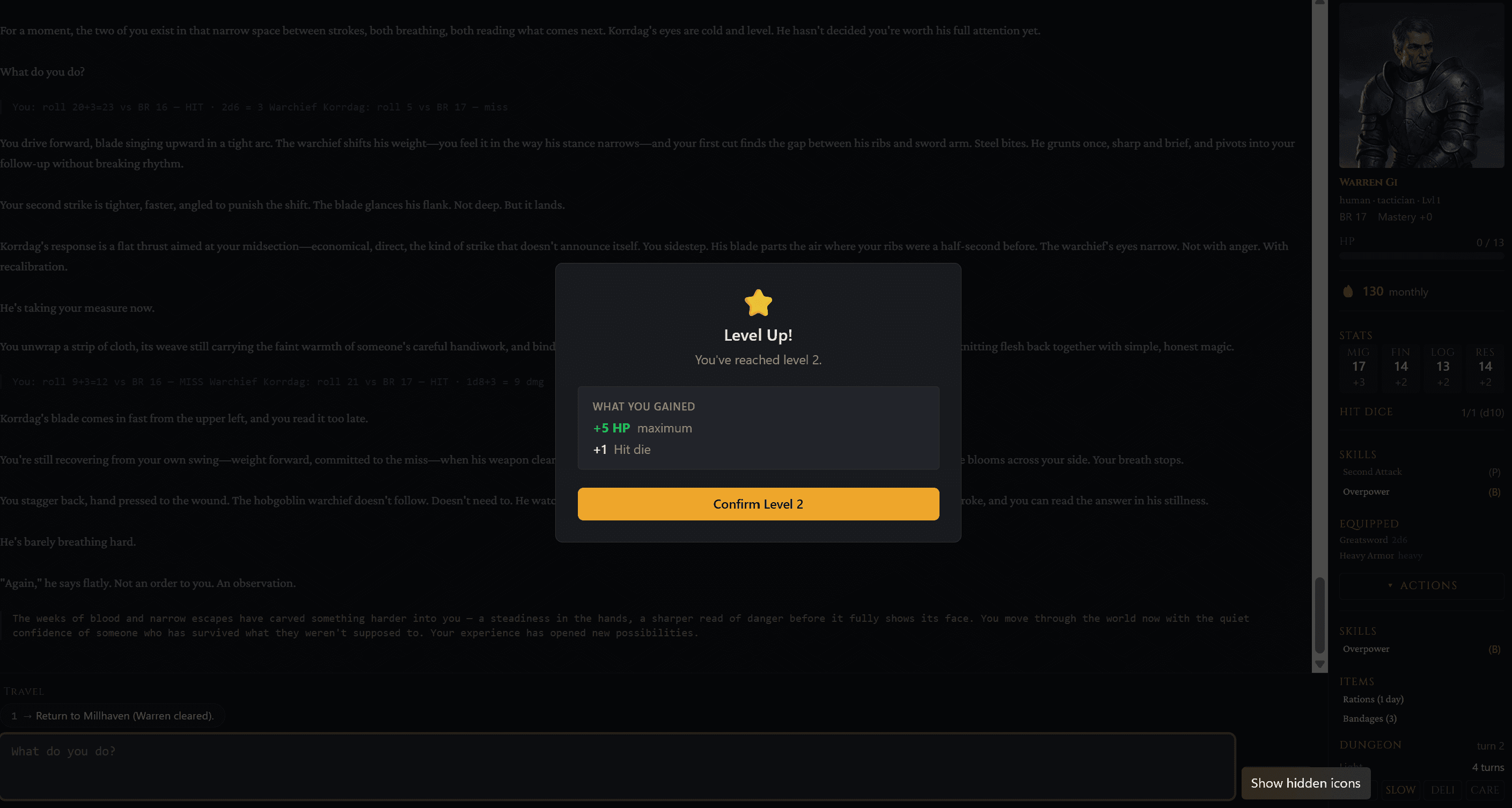This screenshot has width=1512, height=808.
Task: Open the Warren Gi character portrait
Action: point(1421,86)
